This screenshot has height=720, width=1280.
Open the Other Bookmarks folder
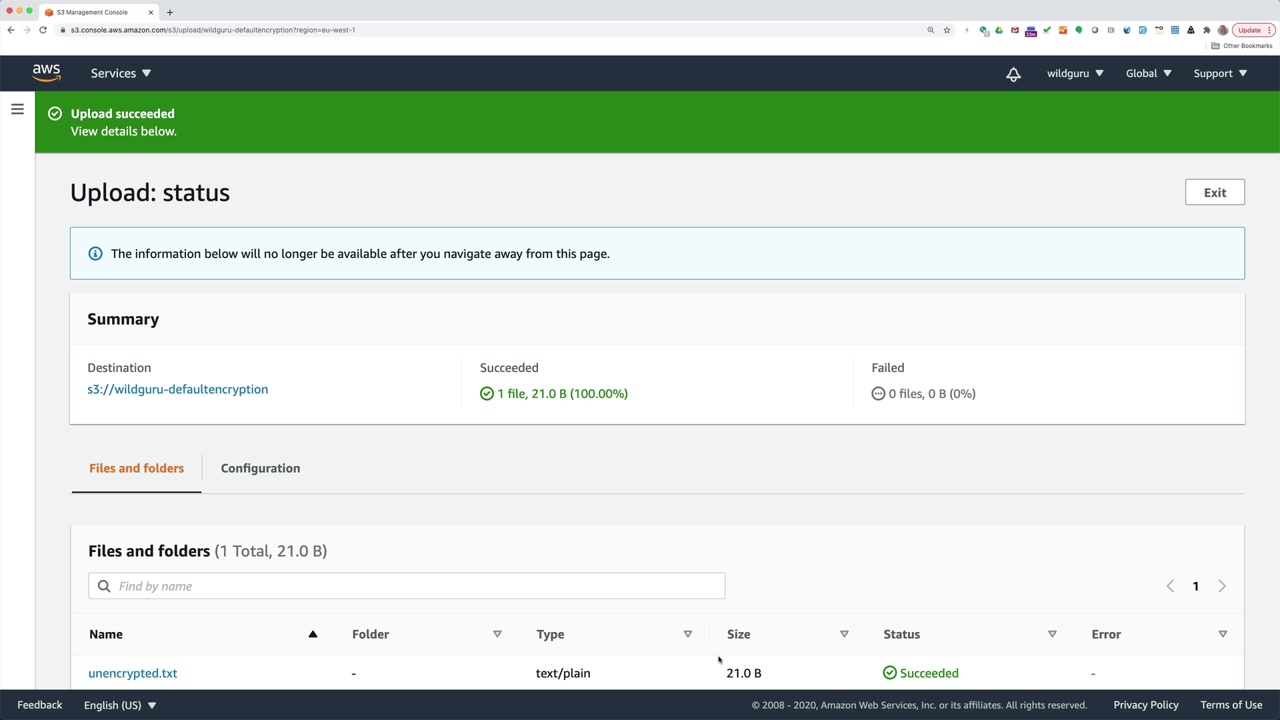click(x=1242, y=46)
